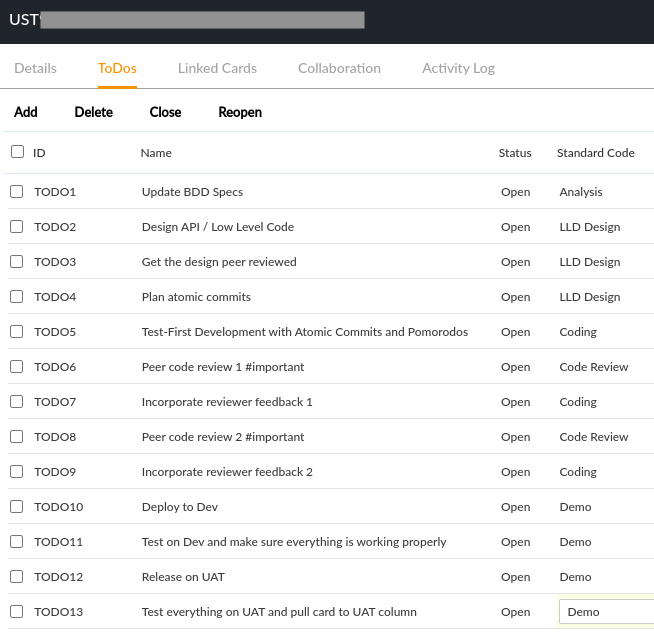Click Code Review code for TODO6
The image size is (654, 639).
594,367
